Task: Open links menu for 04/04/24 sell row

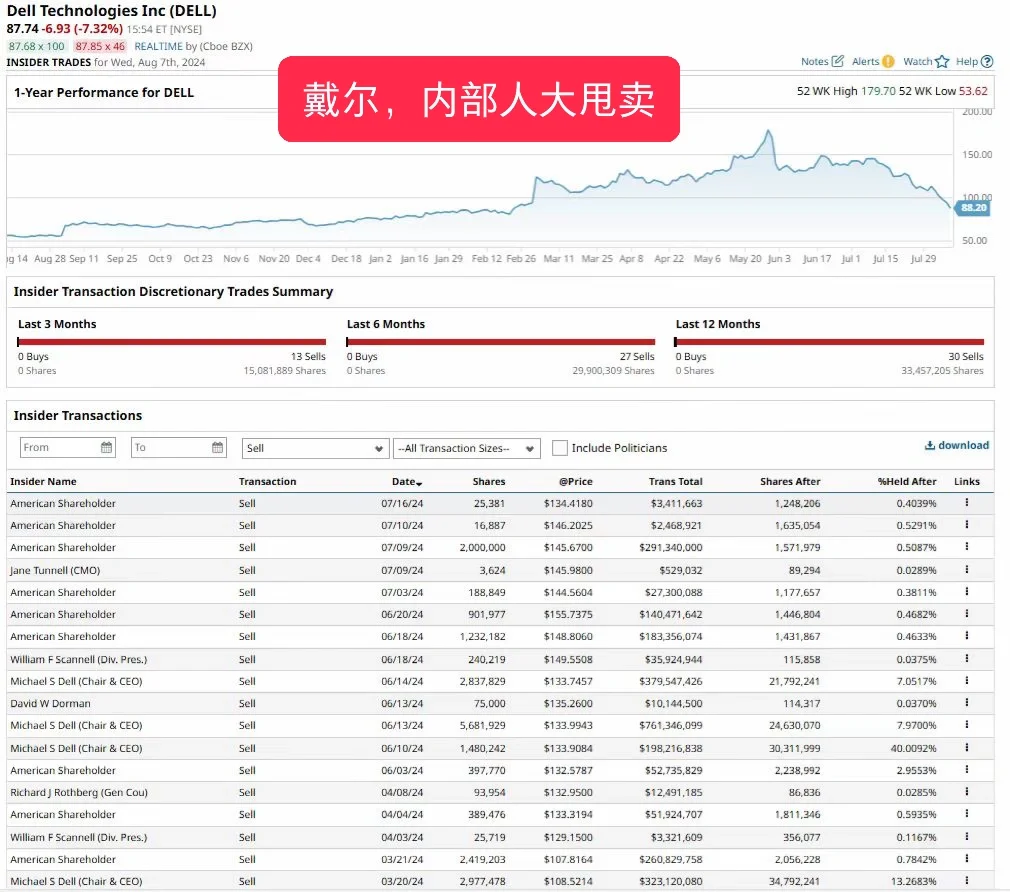Action: pyautogui.click(x=967, y=814)
